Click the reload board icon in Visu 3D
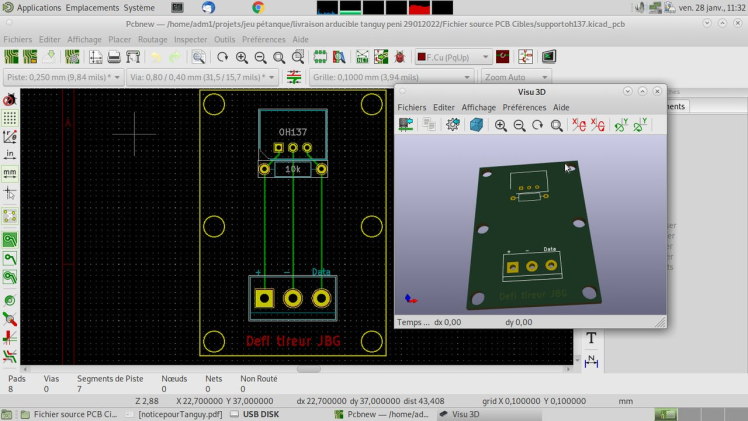This screenshot has width=748, height=421. tap(406, 125)
